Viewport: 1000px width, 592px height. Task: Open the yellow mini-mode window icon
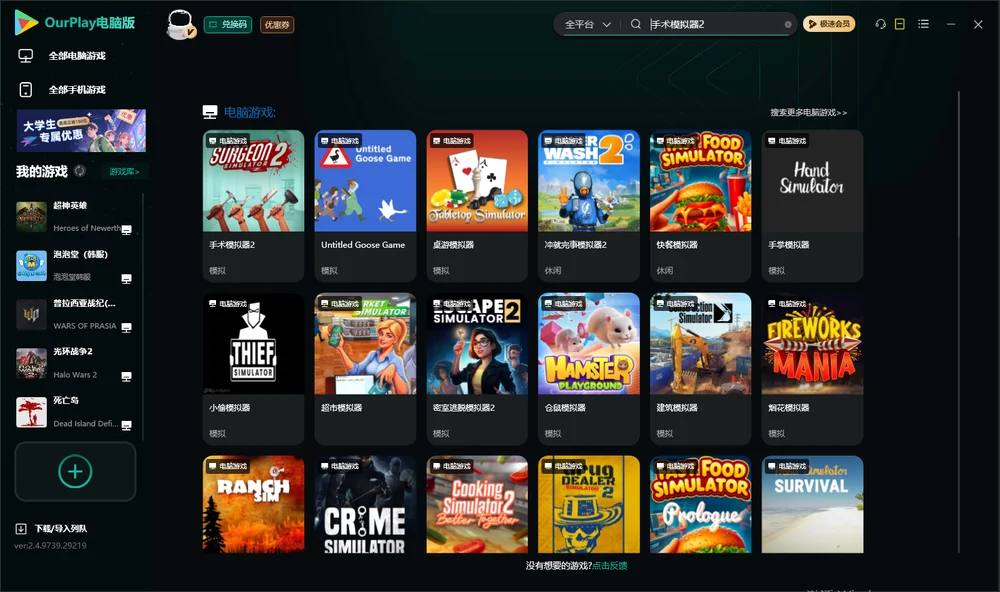click(x=900, y=24)
